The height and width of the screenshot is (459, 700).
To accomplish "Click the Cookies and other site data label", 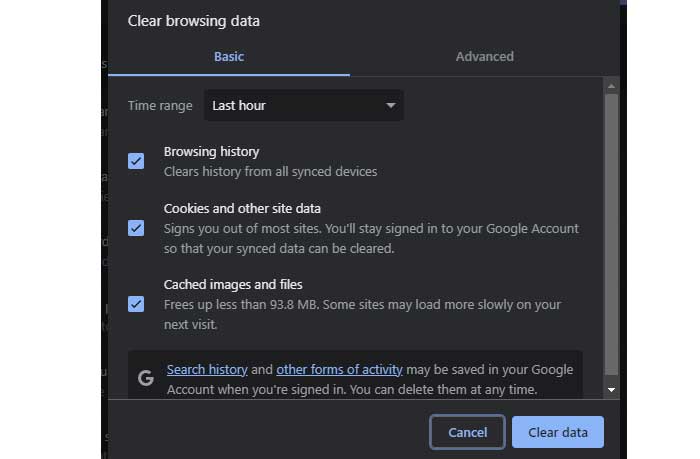I will coord(242,209).
